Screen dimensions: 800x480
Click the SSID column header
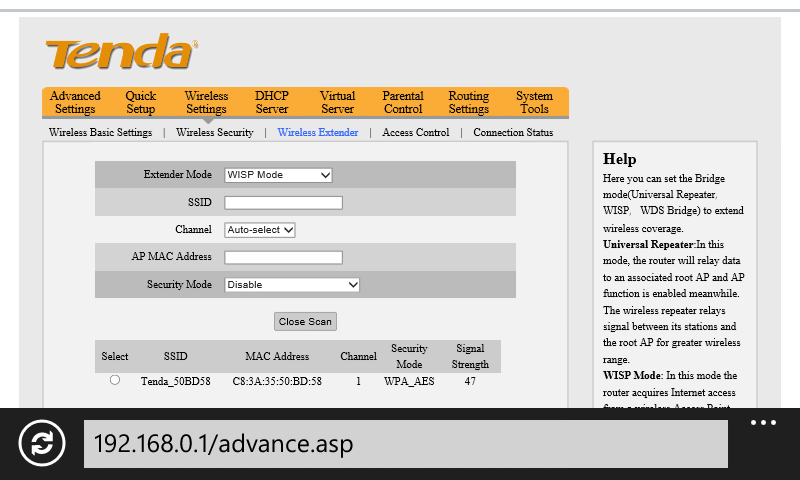[176, 357]
